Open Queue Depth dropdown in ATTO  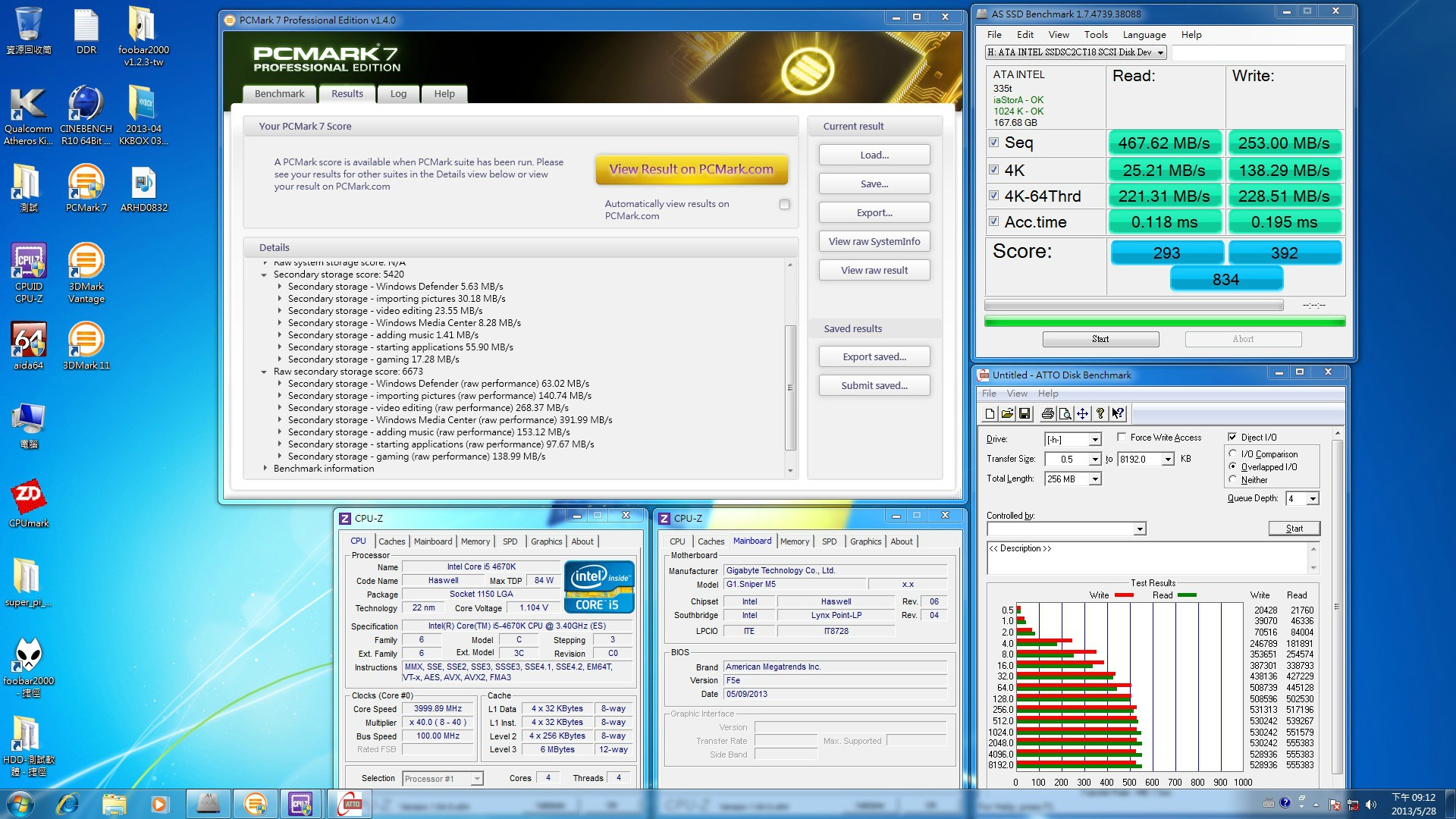point(1313,498)
